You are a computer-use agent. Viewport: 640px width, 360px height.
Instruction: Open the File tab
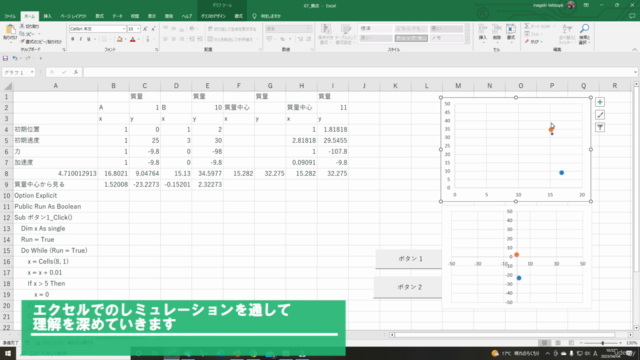point(10,16)
